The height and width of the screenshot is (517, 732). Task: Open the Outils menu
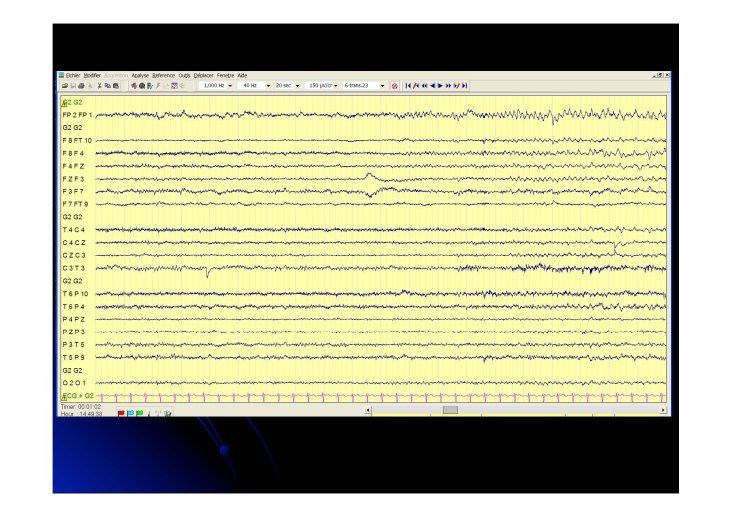pos(184,75)
